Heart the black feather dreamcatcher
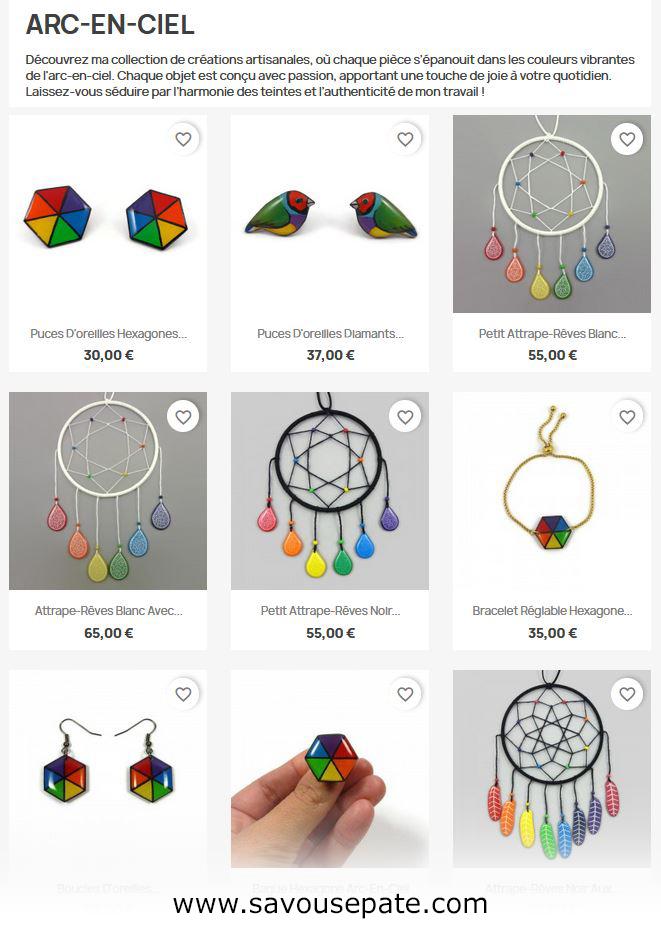Viewport: 661px width, 932px height. coord(627,694)
